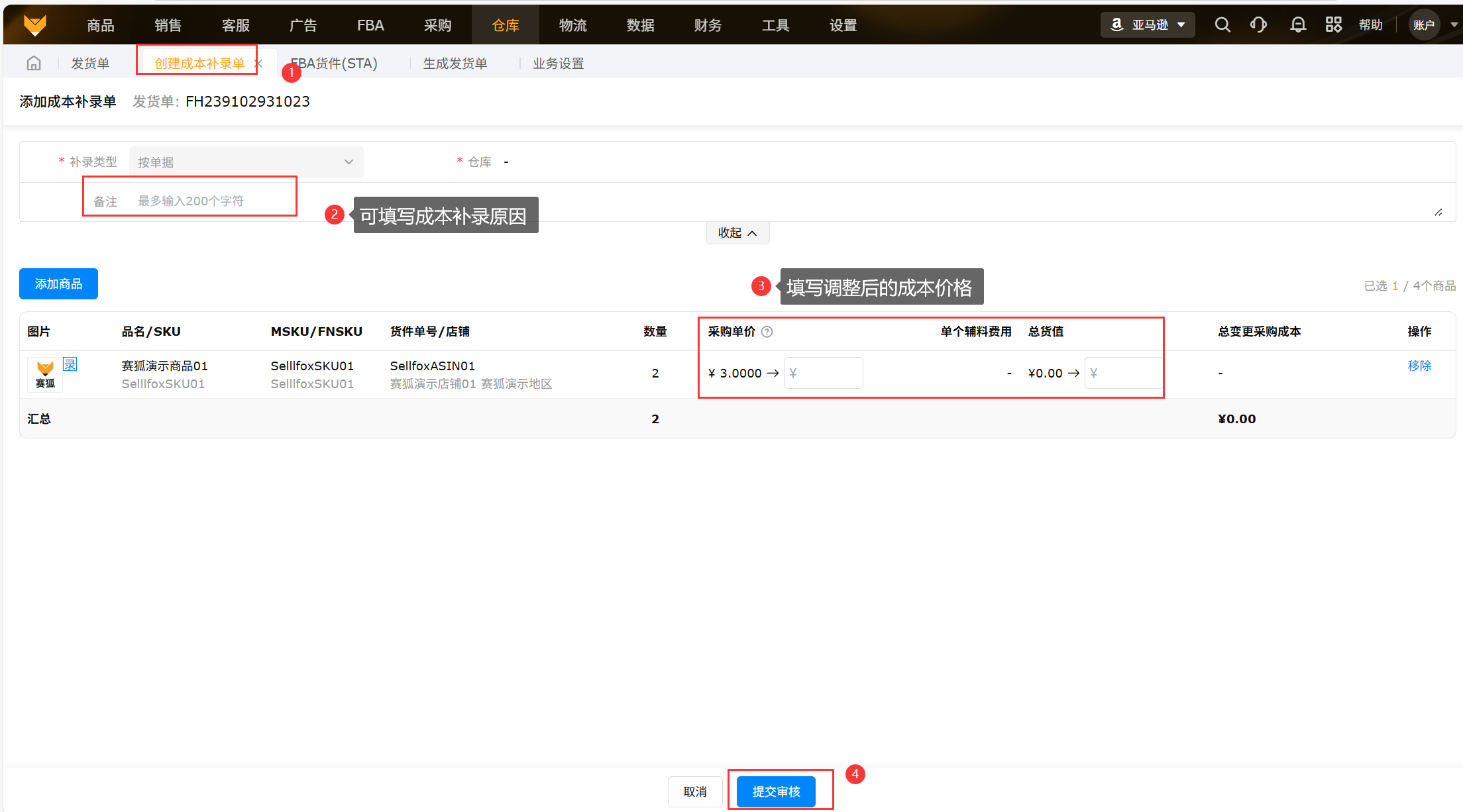1463x812 pixels.
Task: Collapse the form using 收起
Action: click(737, 233)
